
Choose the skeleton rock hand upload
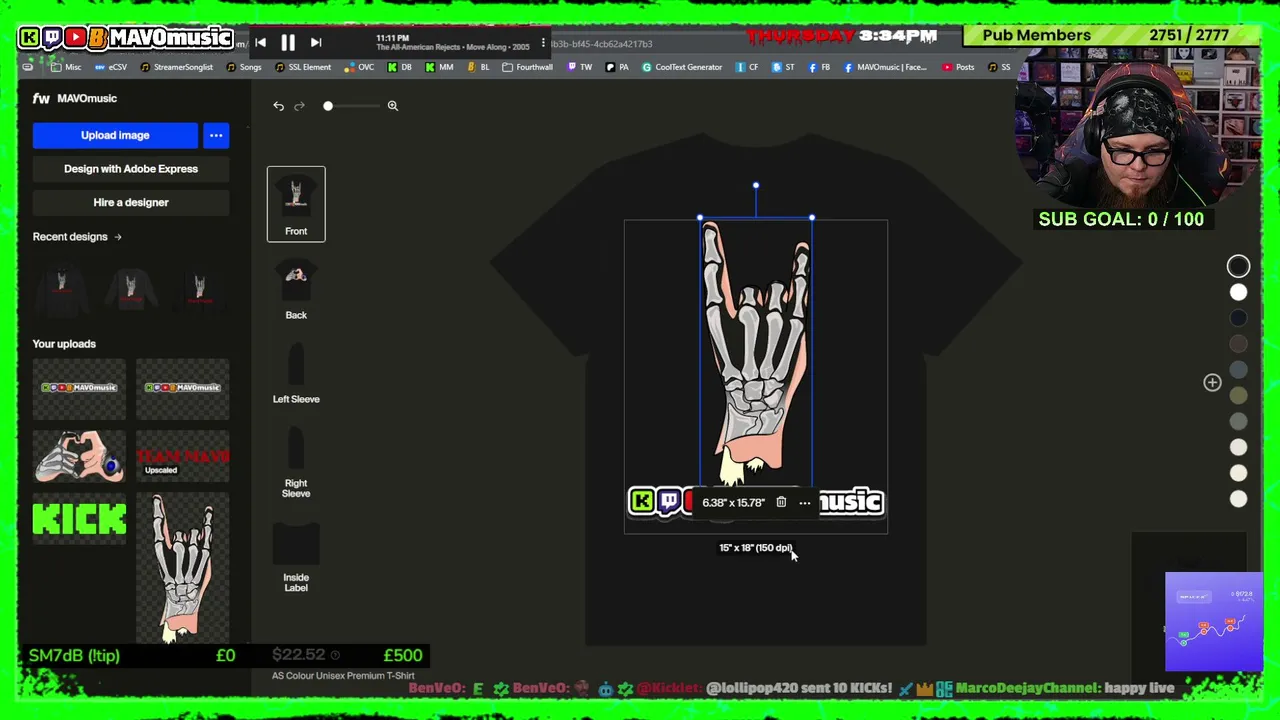(x=182, y=568)
